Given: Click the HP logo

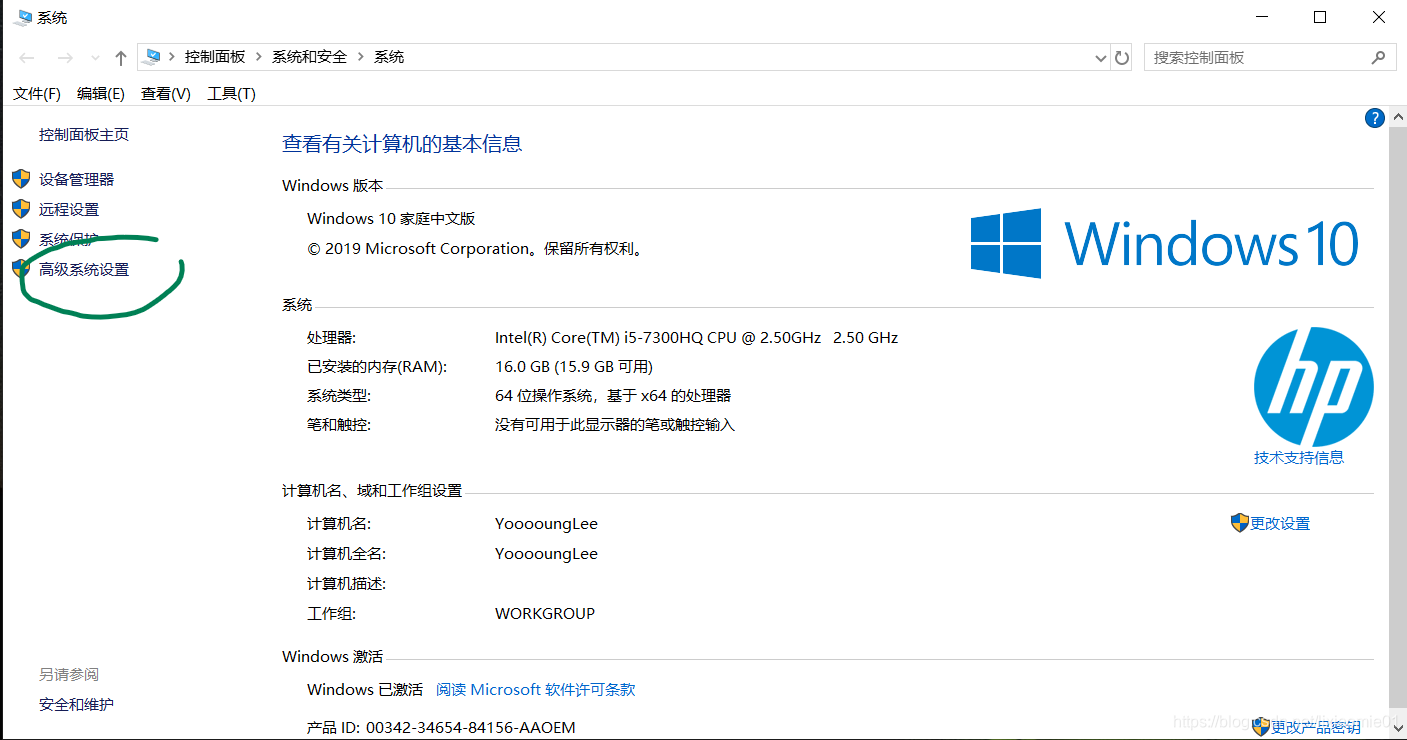Looking at the screenshot, I should [1314, 387].
